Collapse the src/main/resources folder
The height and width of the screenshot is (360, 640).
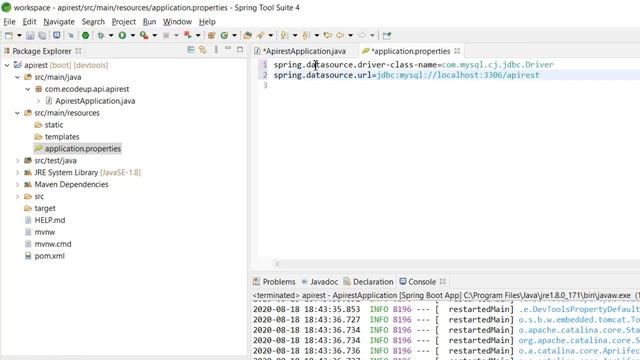click(x=17, y=113)
